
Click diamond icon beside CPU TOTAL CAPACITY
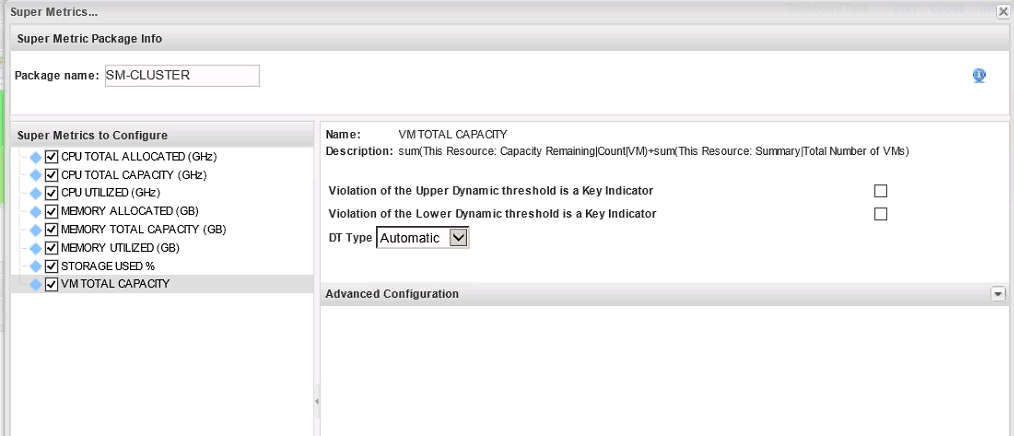point(36,175)
